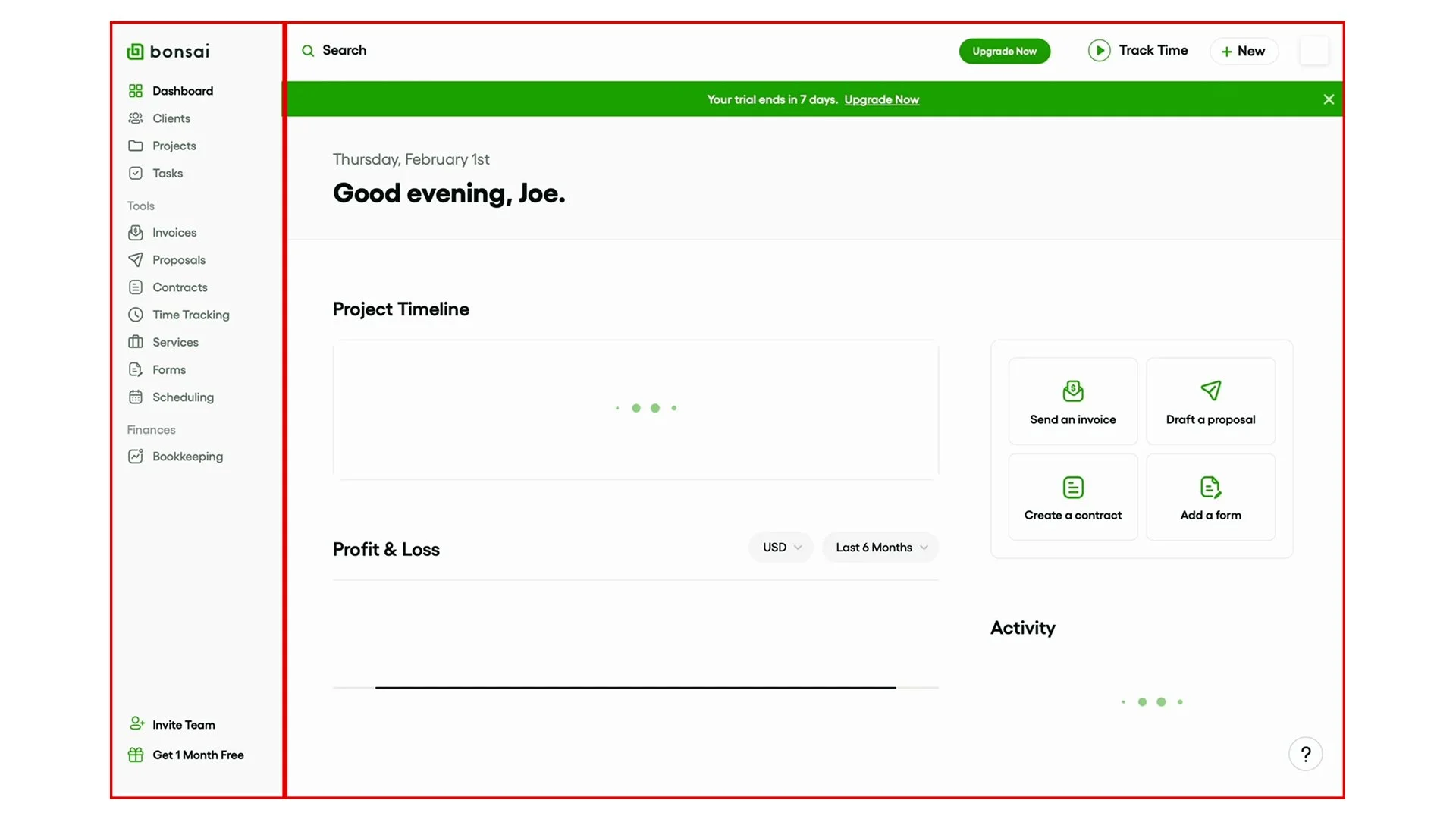Expand the USD currency dropdown

click(x=781, y=548)
